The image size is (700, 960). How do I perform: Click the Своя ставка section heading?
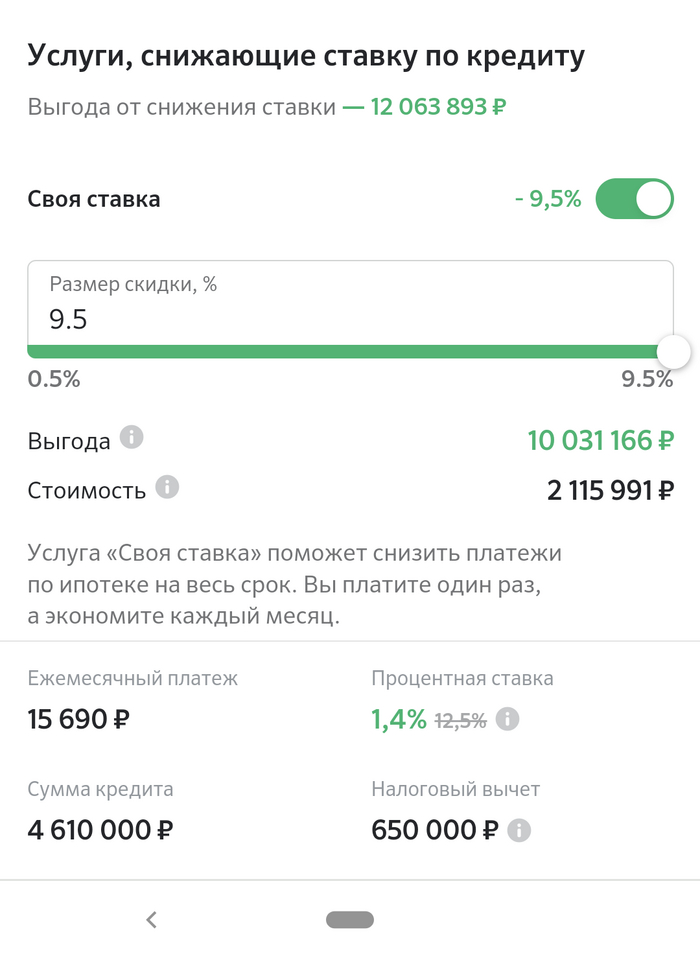95,198
